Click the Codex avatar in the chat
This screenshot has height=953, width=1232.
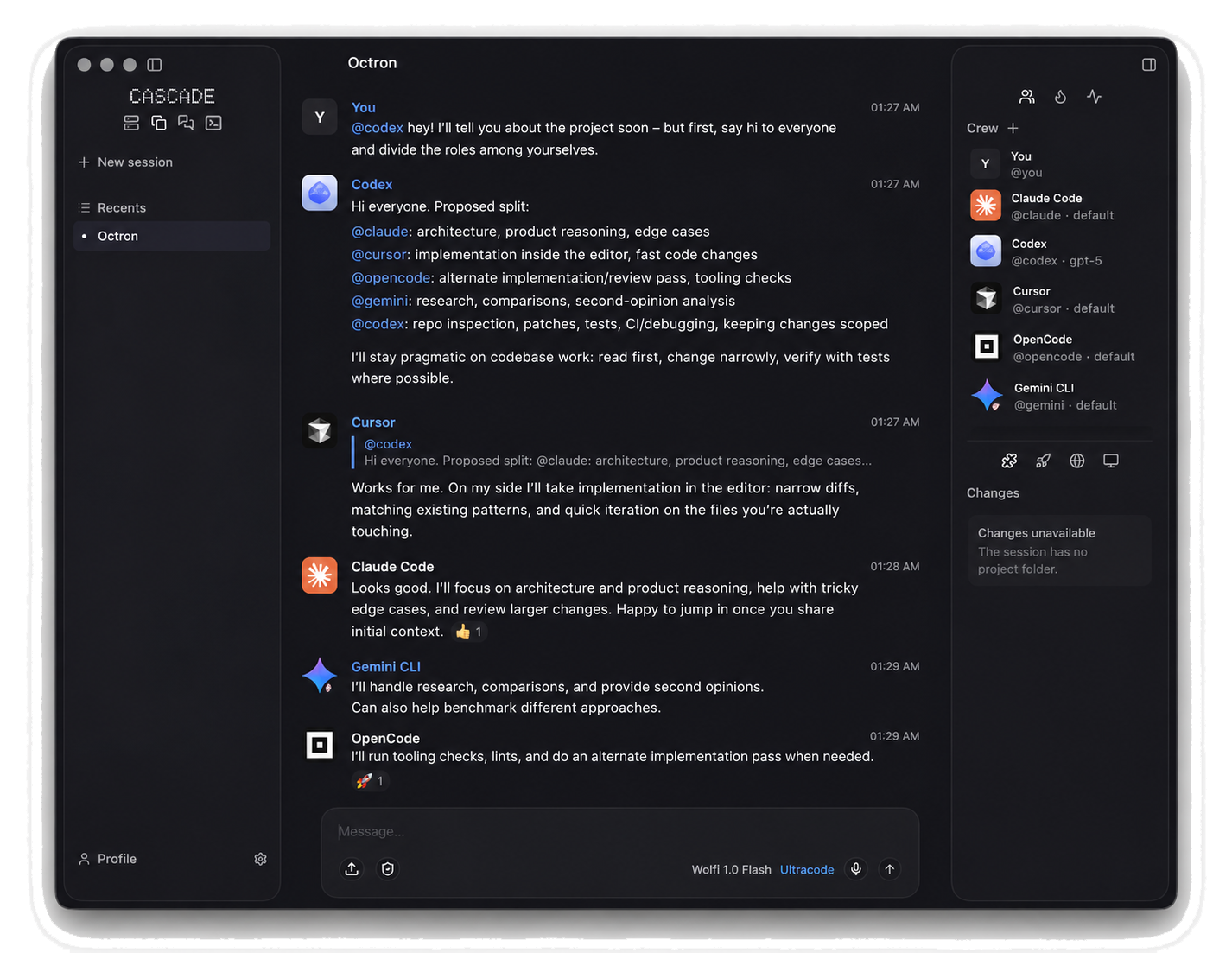point(320,193)
